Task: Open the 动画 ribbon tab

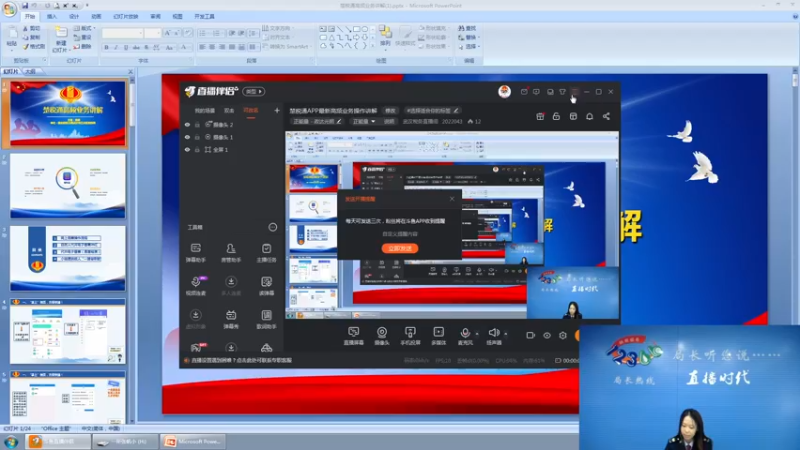Action: pos(96,16)
